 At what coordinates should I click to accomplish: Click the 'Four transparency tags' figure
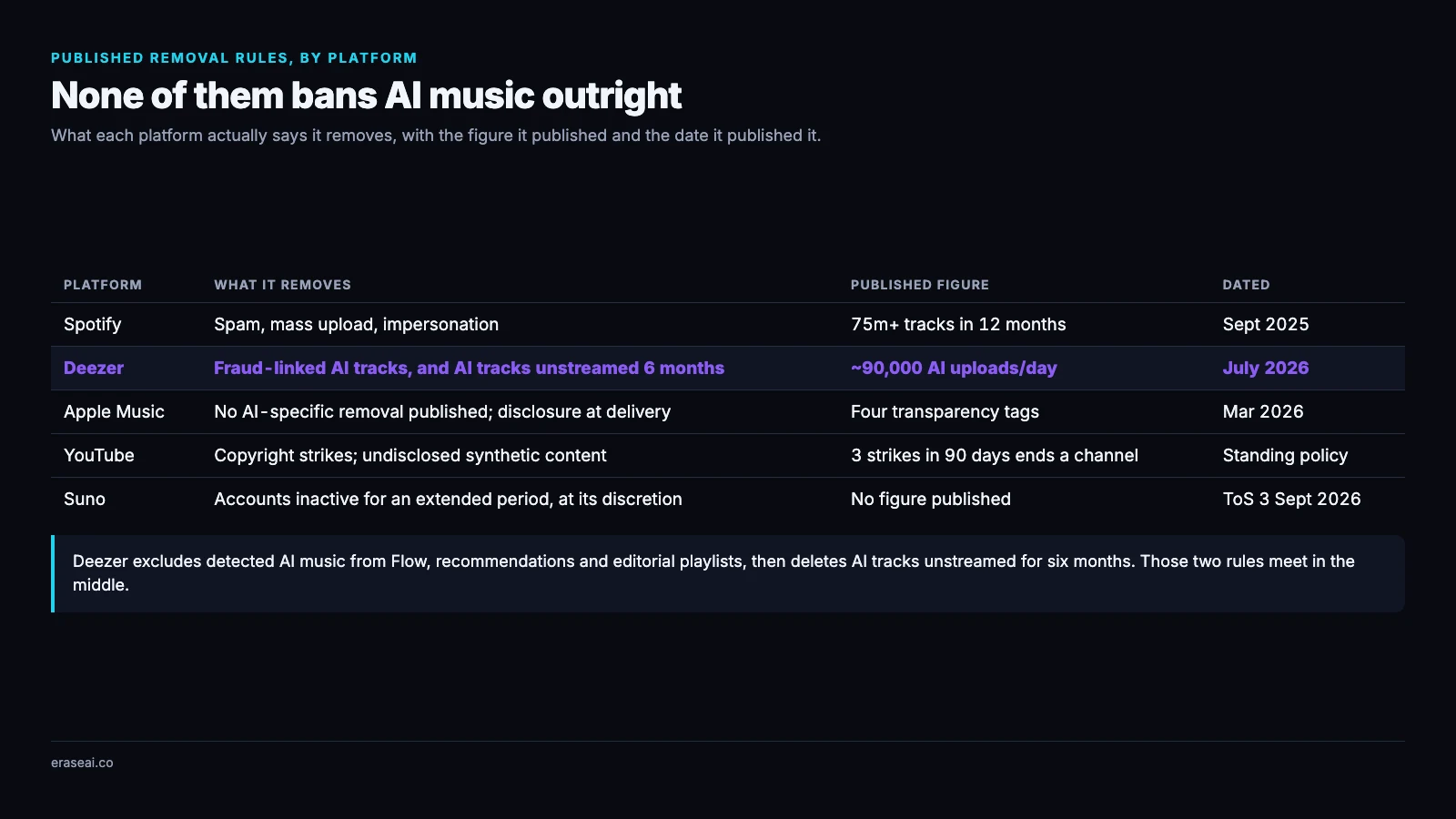click(945, 411)
